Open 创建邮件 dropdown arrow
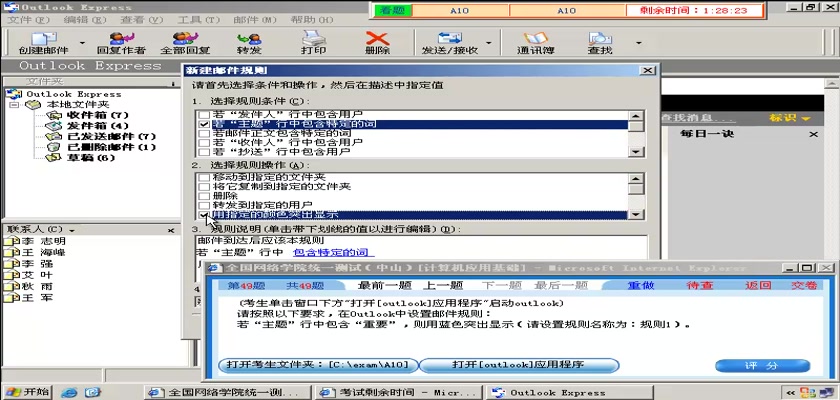 click(x=82, y=43)
